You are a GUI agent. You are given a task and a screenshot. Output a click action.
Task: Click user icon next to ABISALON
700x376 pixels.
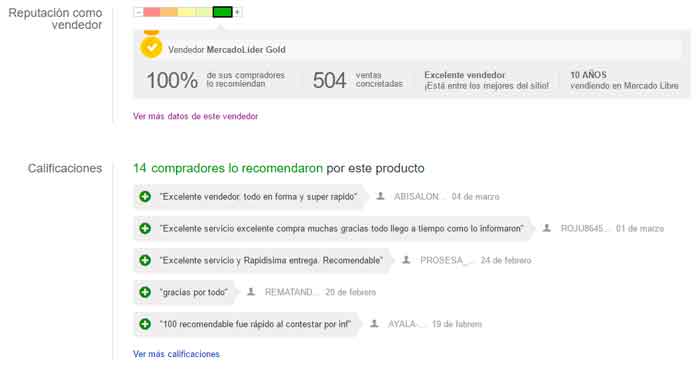(x=380, y=196)
